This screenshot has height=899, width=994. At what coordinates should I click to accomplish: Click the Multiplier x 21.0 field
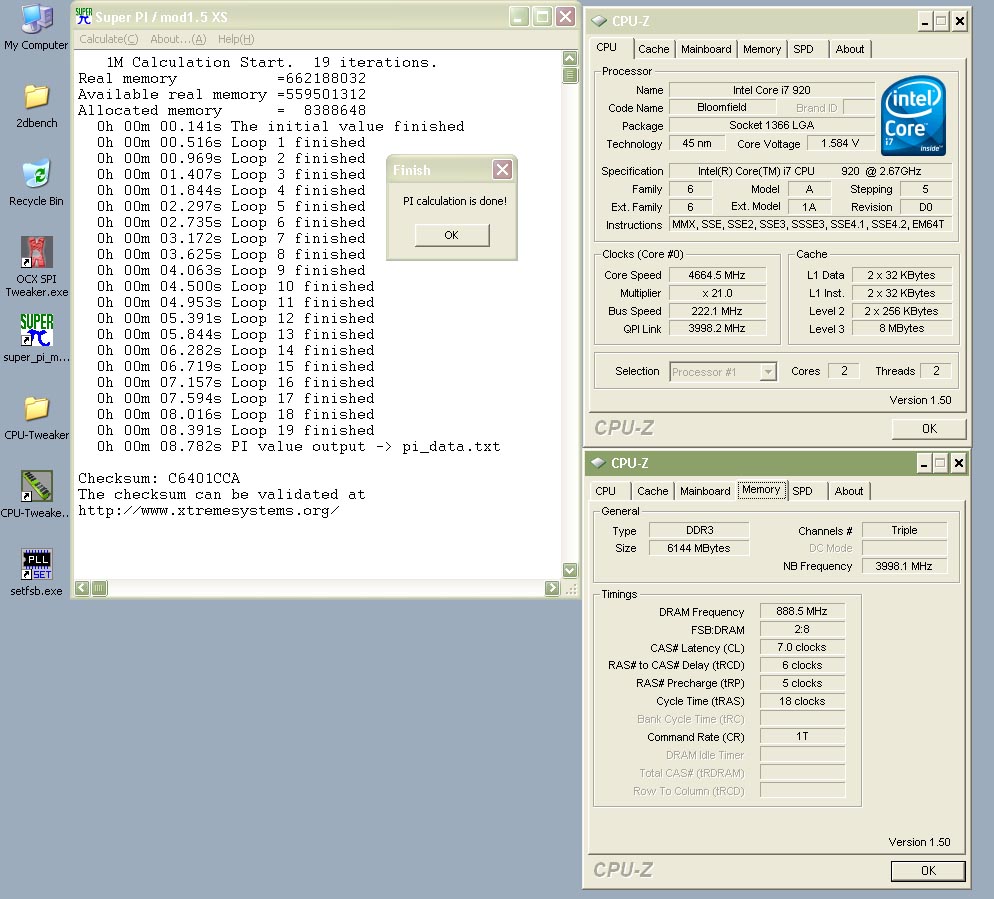coord(717,293)
